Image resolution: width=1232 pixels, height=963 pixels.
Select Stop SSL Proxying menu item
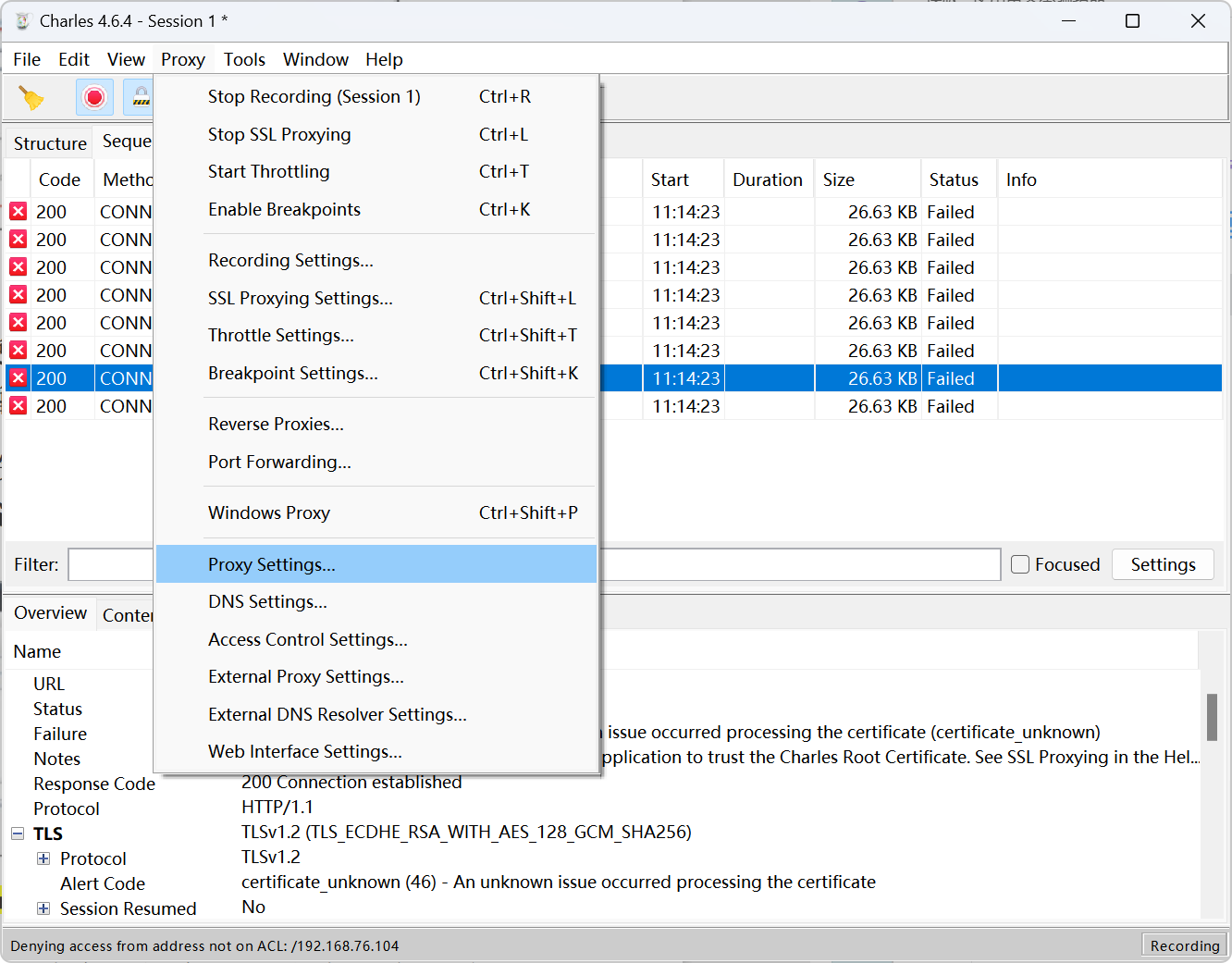[376, 134]
